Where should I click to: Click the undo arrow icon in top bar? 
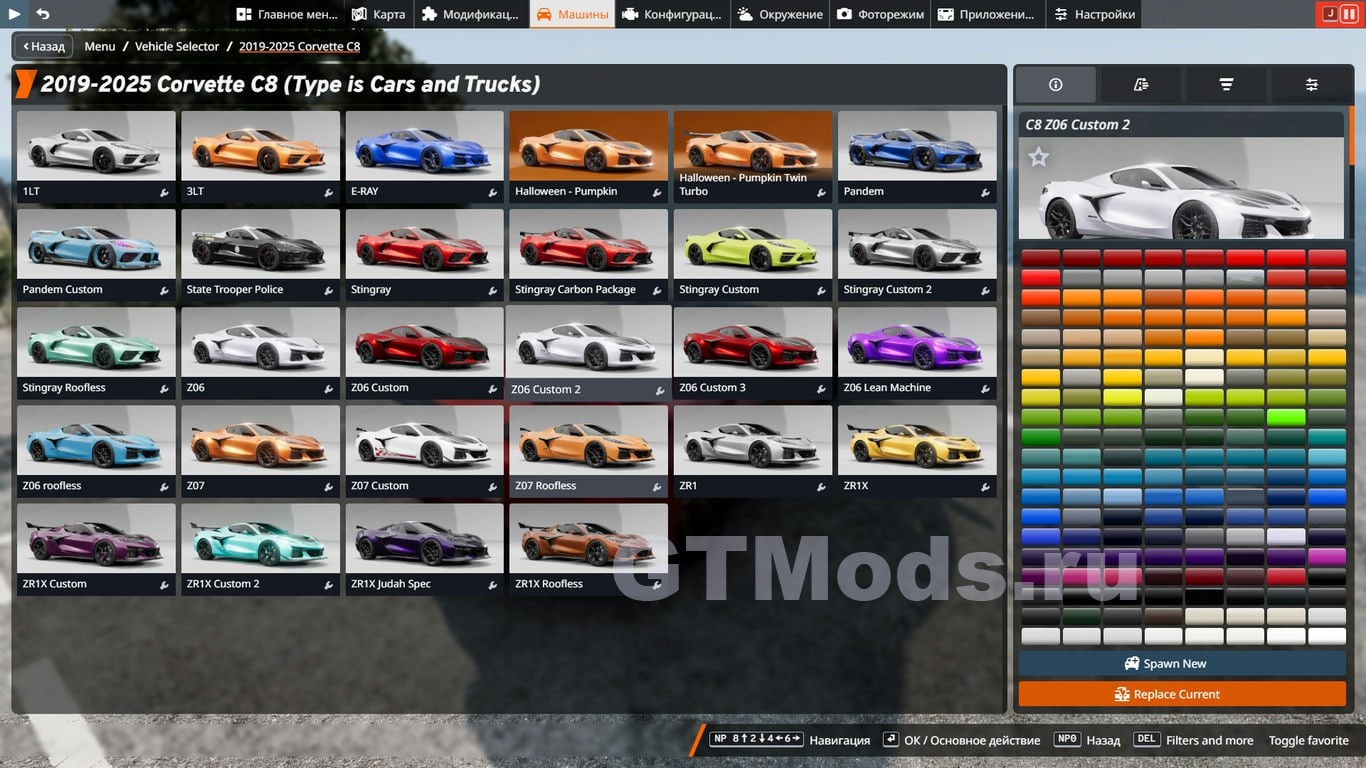tap(43, 14)
